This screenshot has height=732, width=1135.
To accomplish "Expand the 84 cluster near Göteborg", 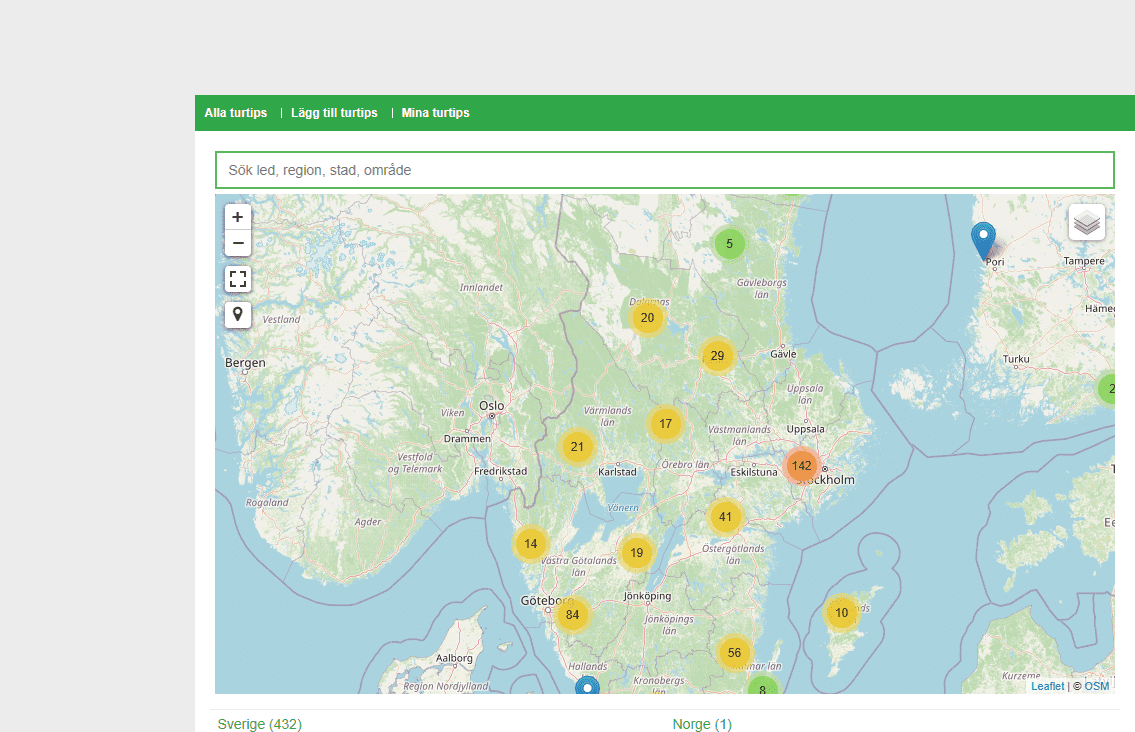I will click(x=572, y=614).
